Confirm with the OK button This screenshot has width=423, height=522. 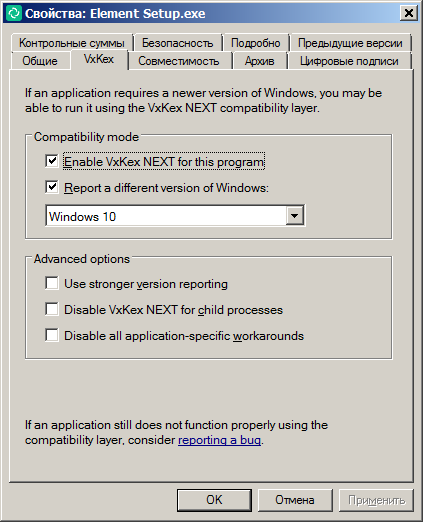click(x=214, y=500)
